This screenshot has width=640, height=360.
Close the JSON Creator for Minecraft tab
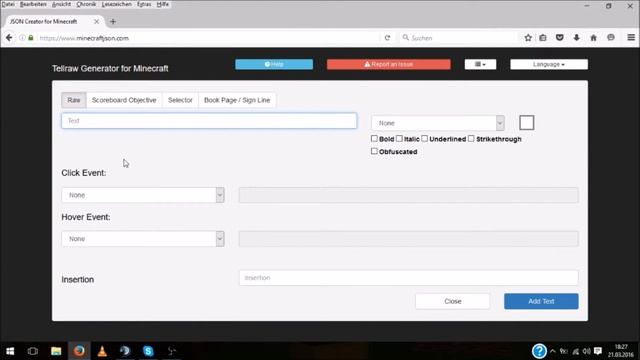tap(97, 22)
